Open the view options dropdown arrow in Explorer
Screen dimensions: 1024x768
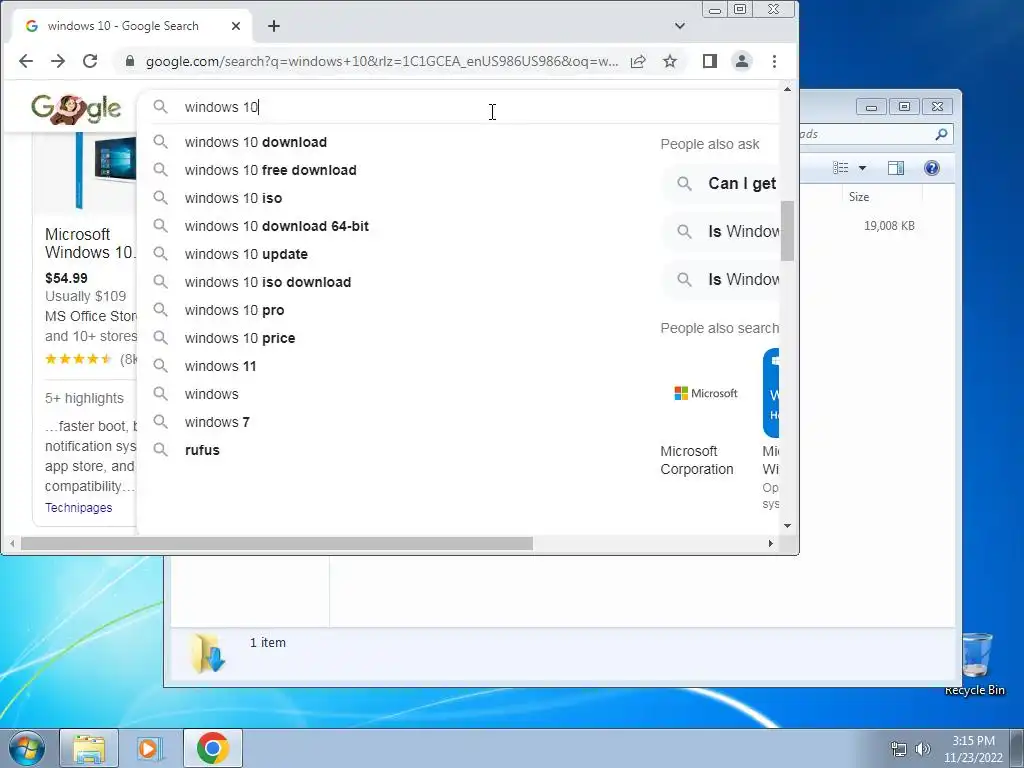click(862, 168)
